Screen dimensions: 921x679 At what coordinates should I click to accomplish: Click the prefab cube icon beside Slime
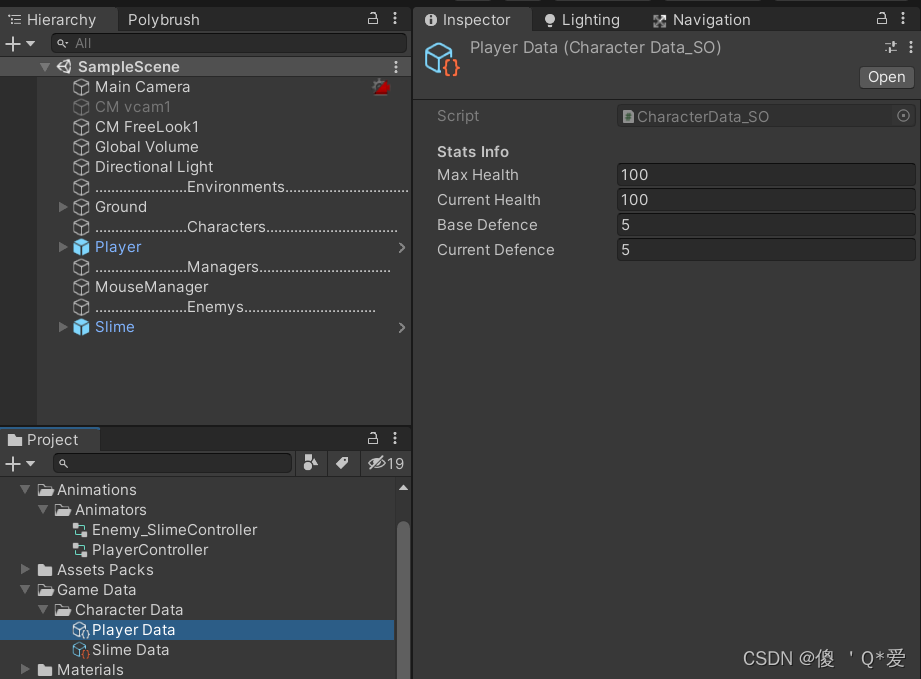click(81, 326)
